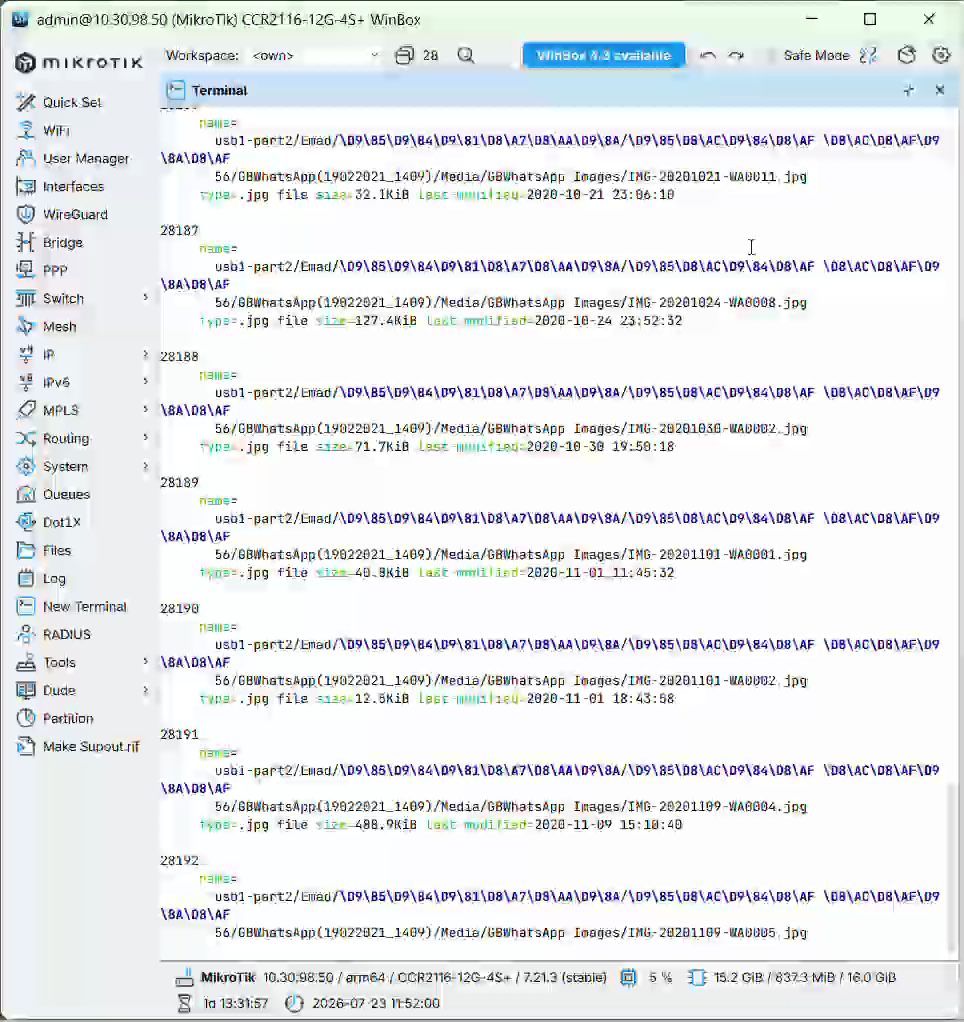Detach the Terminal panel with pin icon
964x1022 pixels.
[909, 90]
